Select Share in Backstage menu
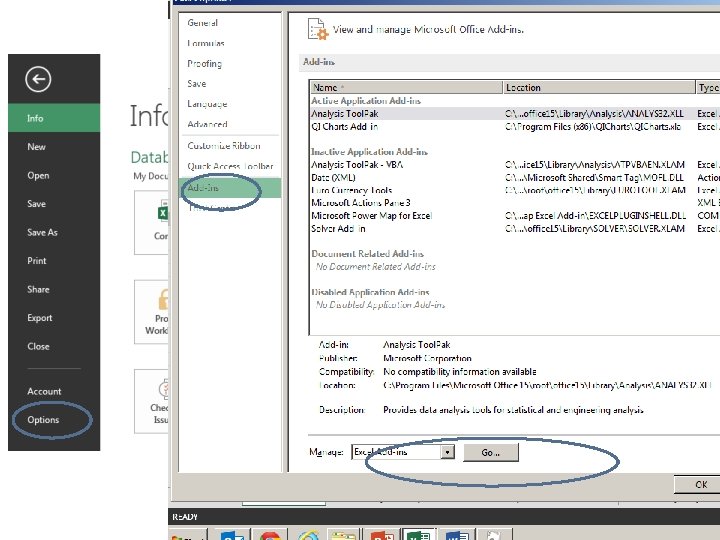Image resolution: width=720 pixels, height=540 pixels. pyautogui.click(x=54, y=289)
